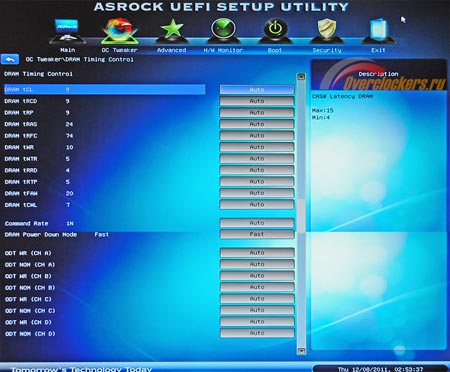Open the Advanced green star icon
This screenshot has height=372, width=450.
[x=172, y=31]
